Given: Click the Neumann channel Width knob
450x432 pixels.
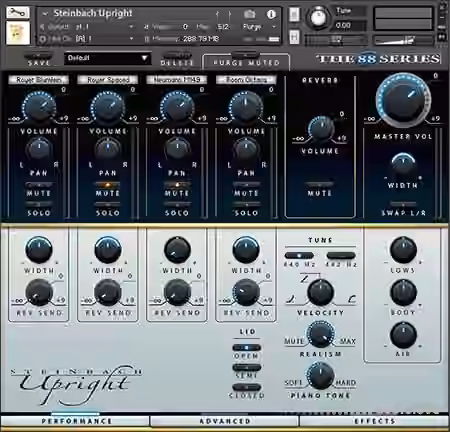Looking at the screenshot, I should pyautogui.click(x=177, y=250).
